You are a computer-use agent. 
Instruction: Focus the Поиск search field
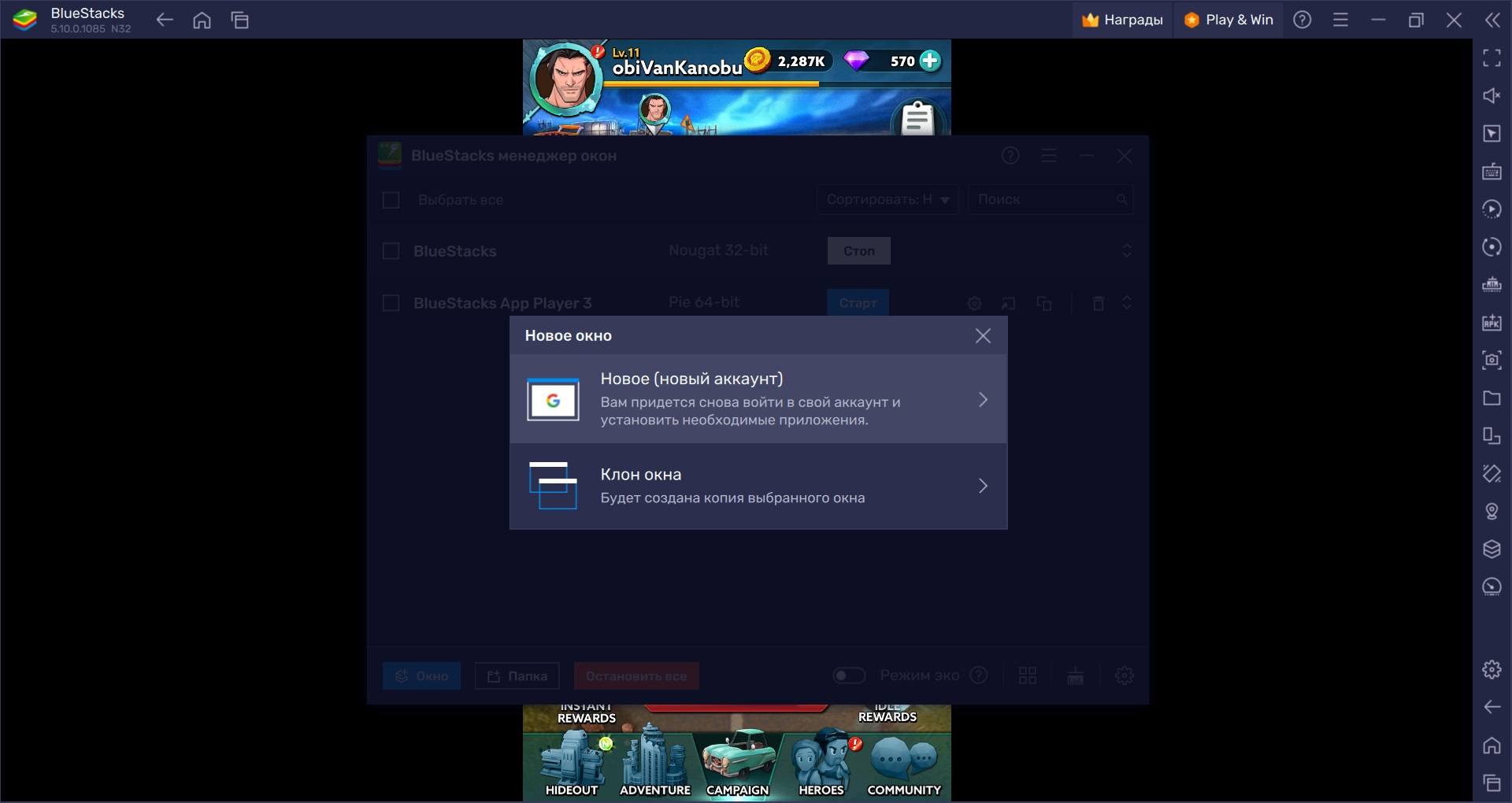tap(1050, 200)
